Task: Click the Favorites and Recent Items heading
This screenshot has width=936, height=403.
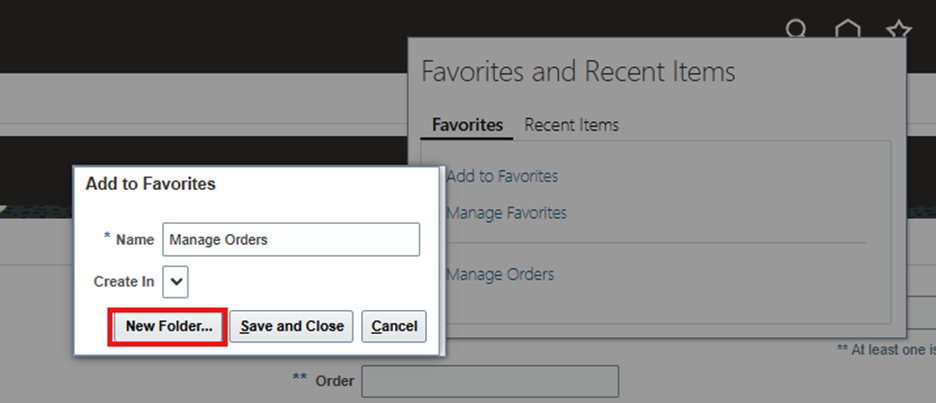Action: (578, 71)
